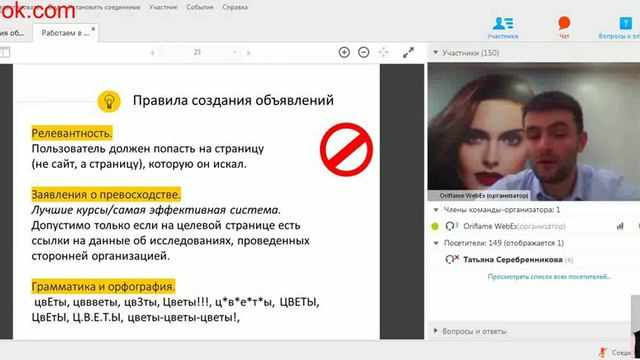Collapse the Посетители: 149 group
Image resolution: width=640 pixels, height=360 pixels.
436,243
